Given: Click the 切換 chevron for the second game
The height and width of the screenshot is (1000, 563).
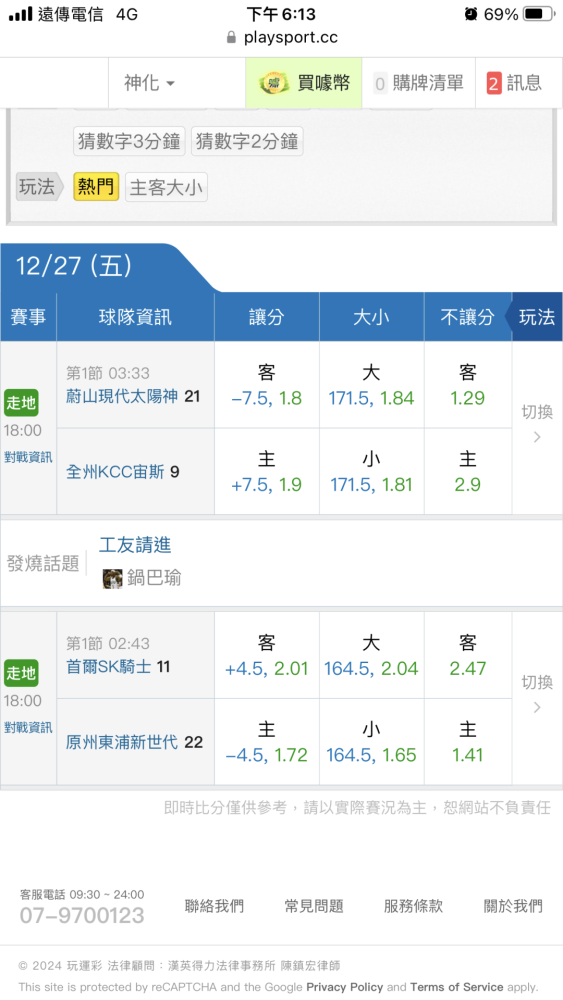Looking at the screenshot, I should pos(537,707).
